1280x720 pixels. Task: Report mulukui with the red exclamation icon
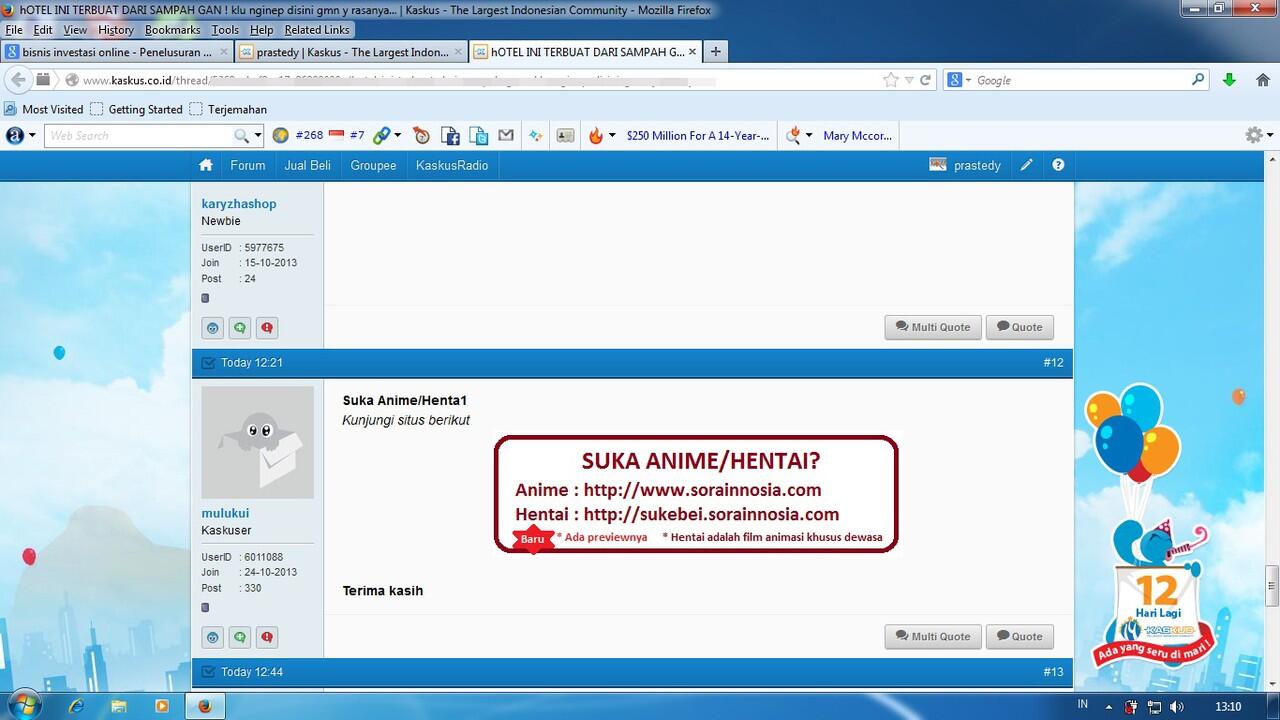[267, 637]
